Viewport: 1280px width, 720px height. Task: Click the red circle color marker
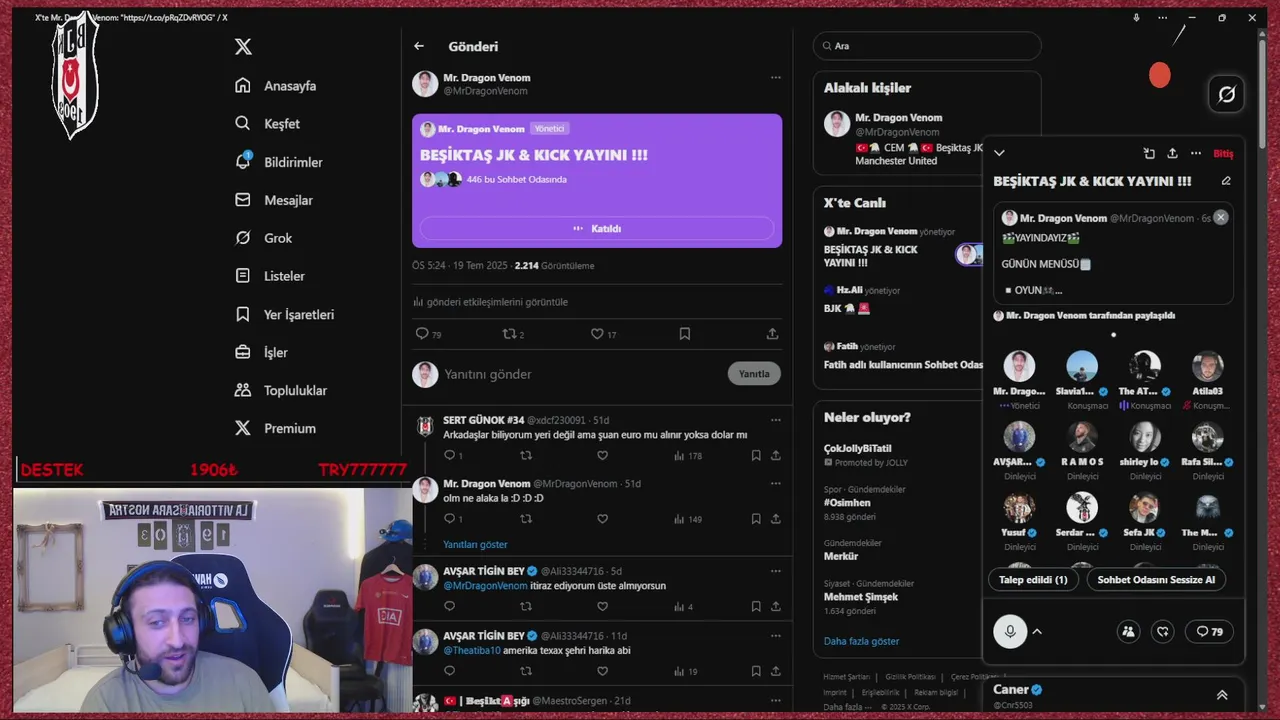[1160, 75]
